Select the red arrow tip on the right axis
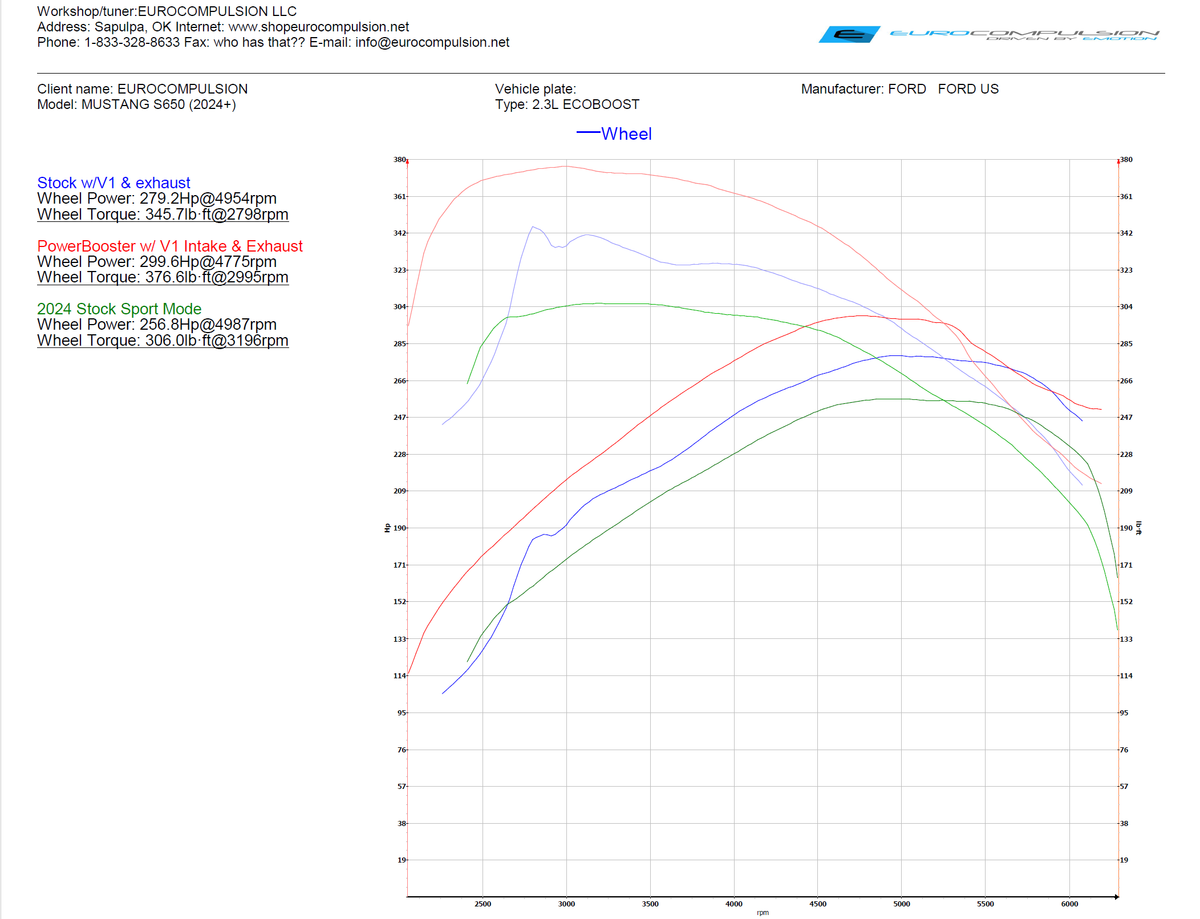 pyautogui.click(x=1117, y=158)
